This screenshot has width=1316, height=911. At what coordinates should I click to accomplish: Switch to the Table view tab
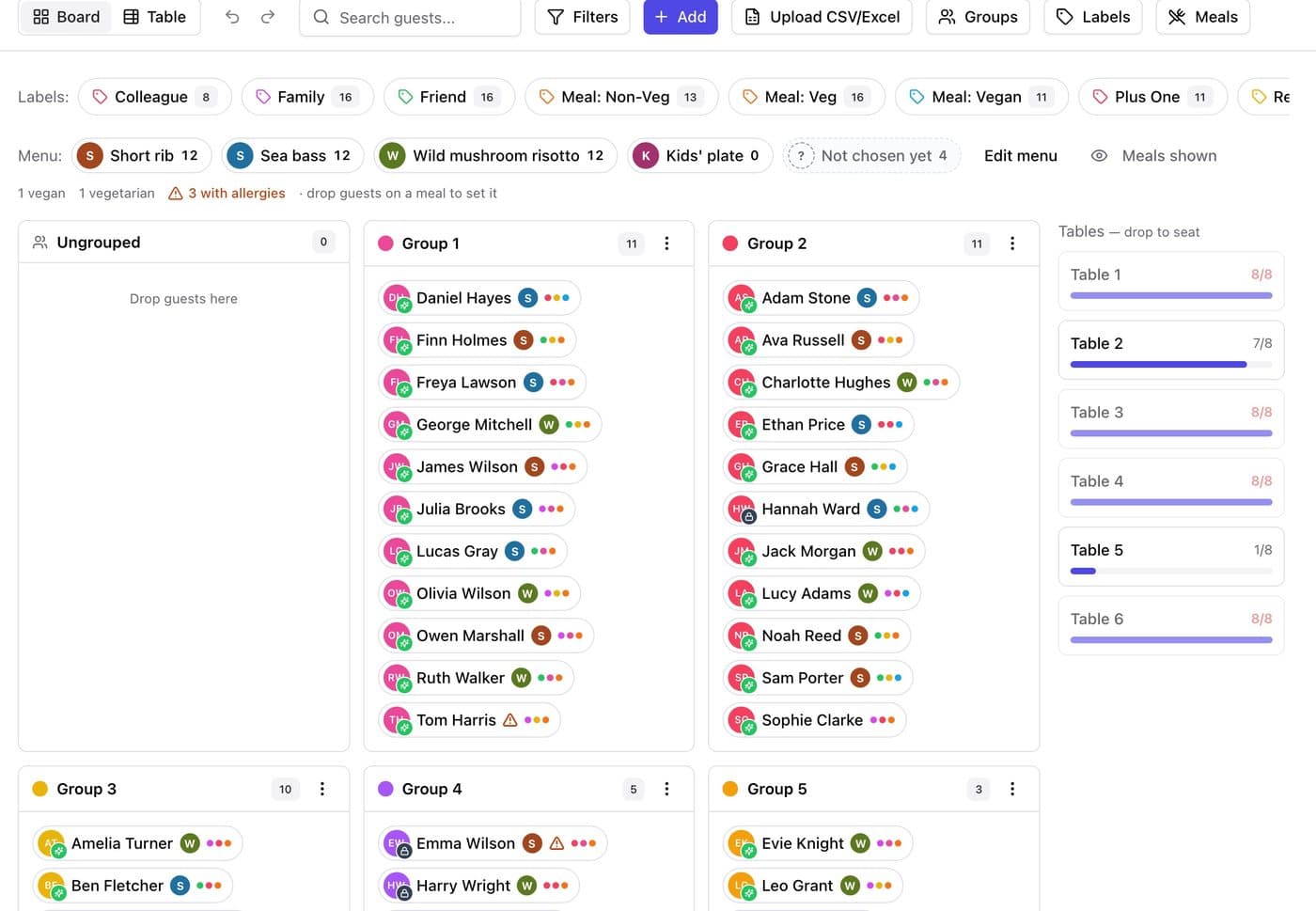(x=155, y=17)
